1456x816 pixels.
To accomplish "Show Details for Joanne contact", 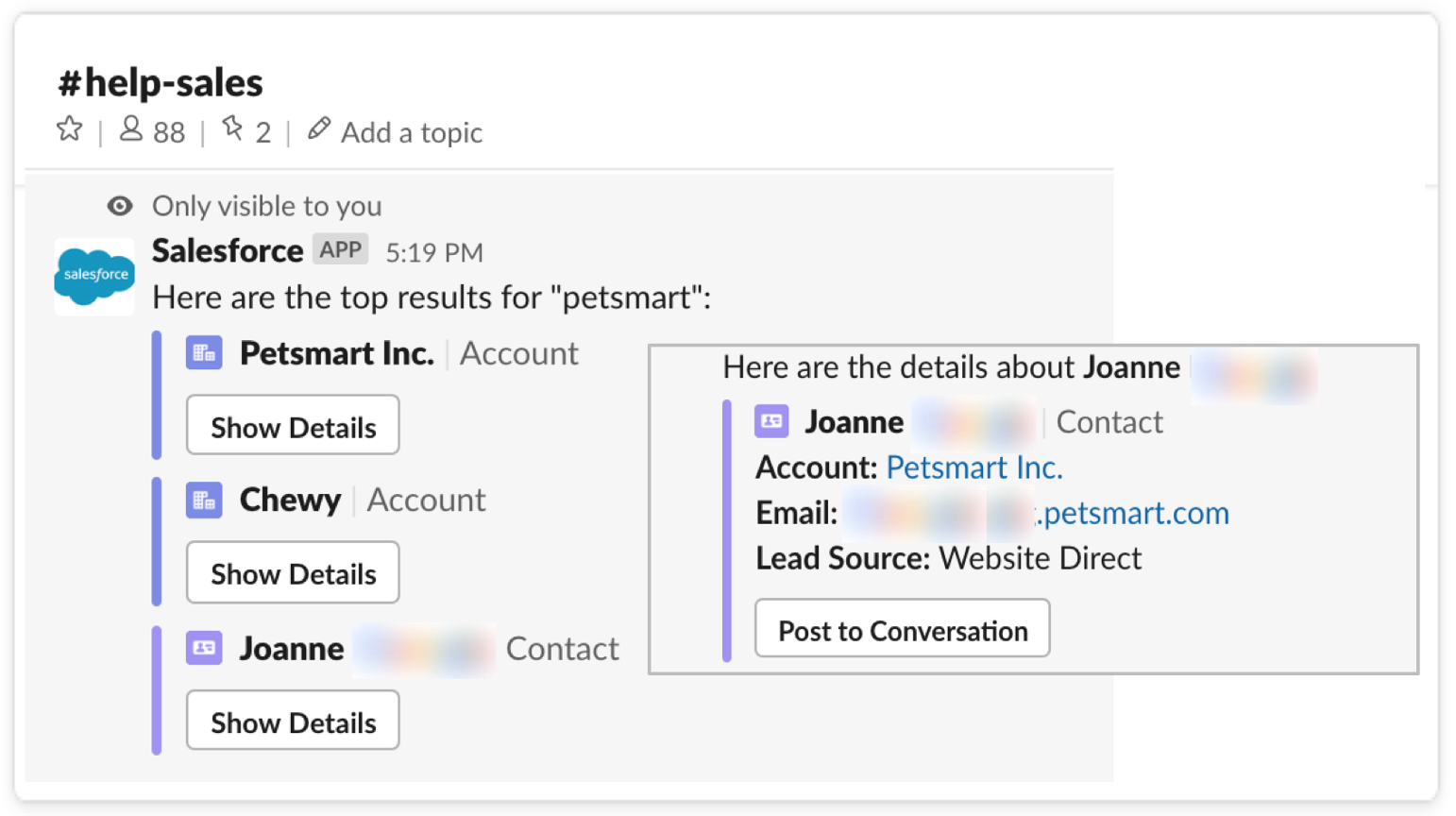I will [x=293, y=721].
